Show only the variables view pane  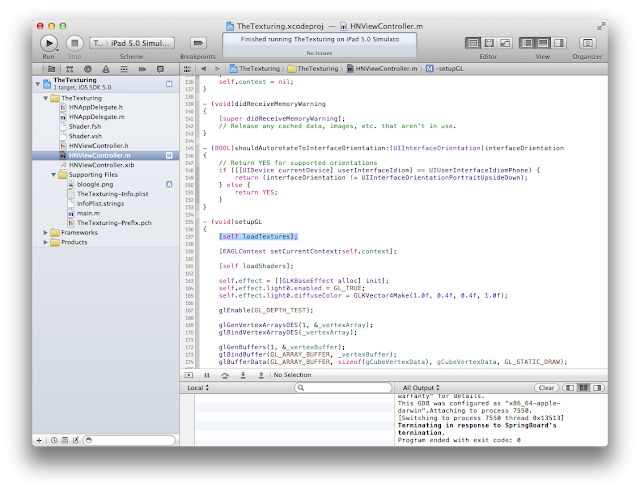570,388
